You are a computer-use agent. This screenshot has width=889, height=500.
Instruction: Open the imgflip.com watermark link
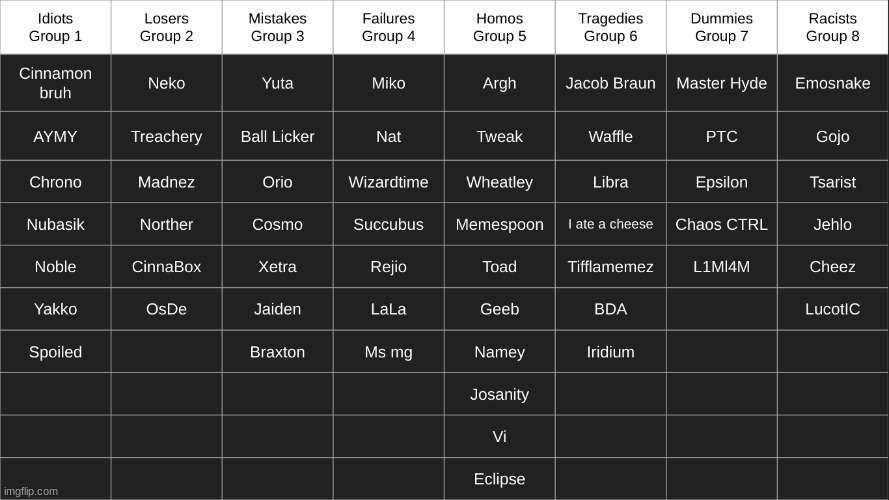click(x=31, y=491)
